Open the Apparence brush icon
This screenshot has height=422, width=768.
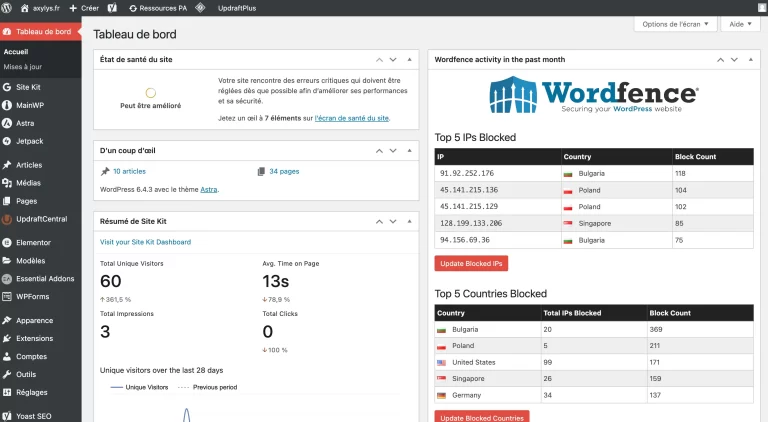coord(7,321)
